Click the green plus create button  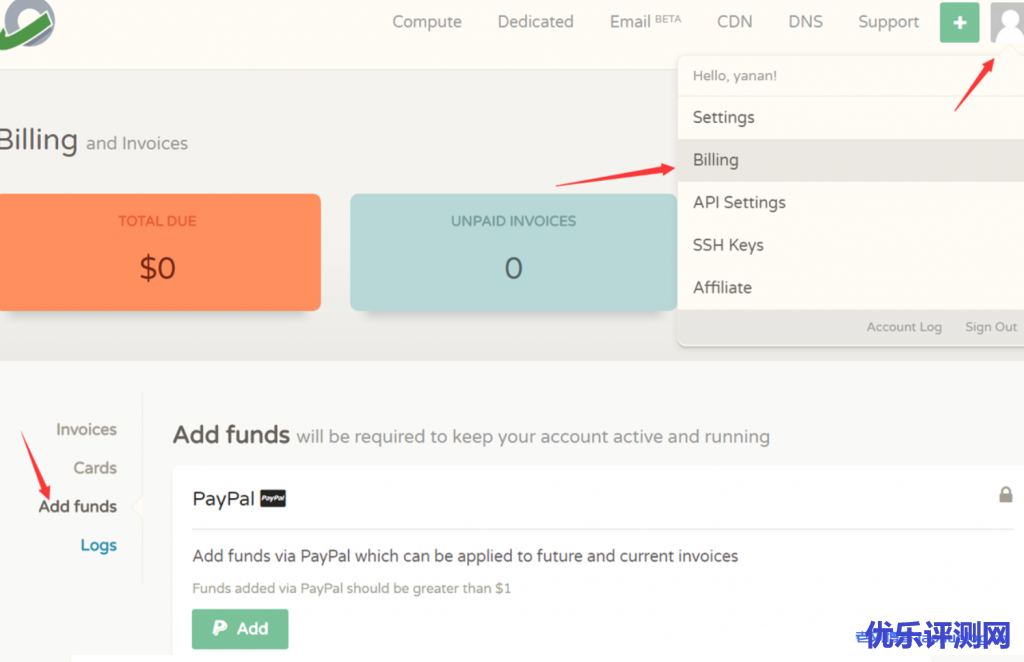point(959,22)
